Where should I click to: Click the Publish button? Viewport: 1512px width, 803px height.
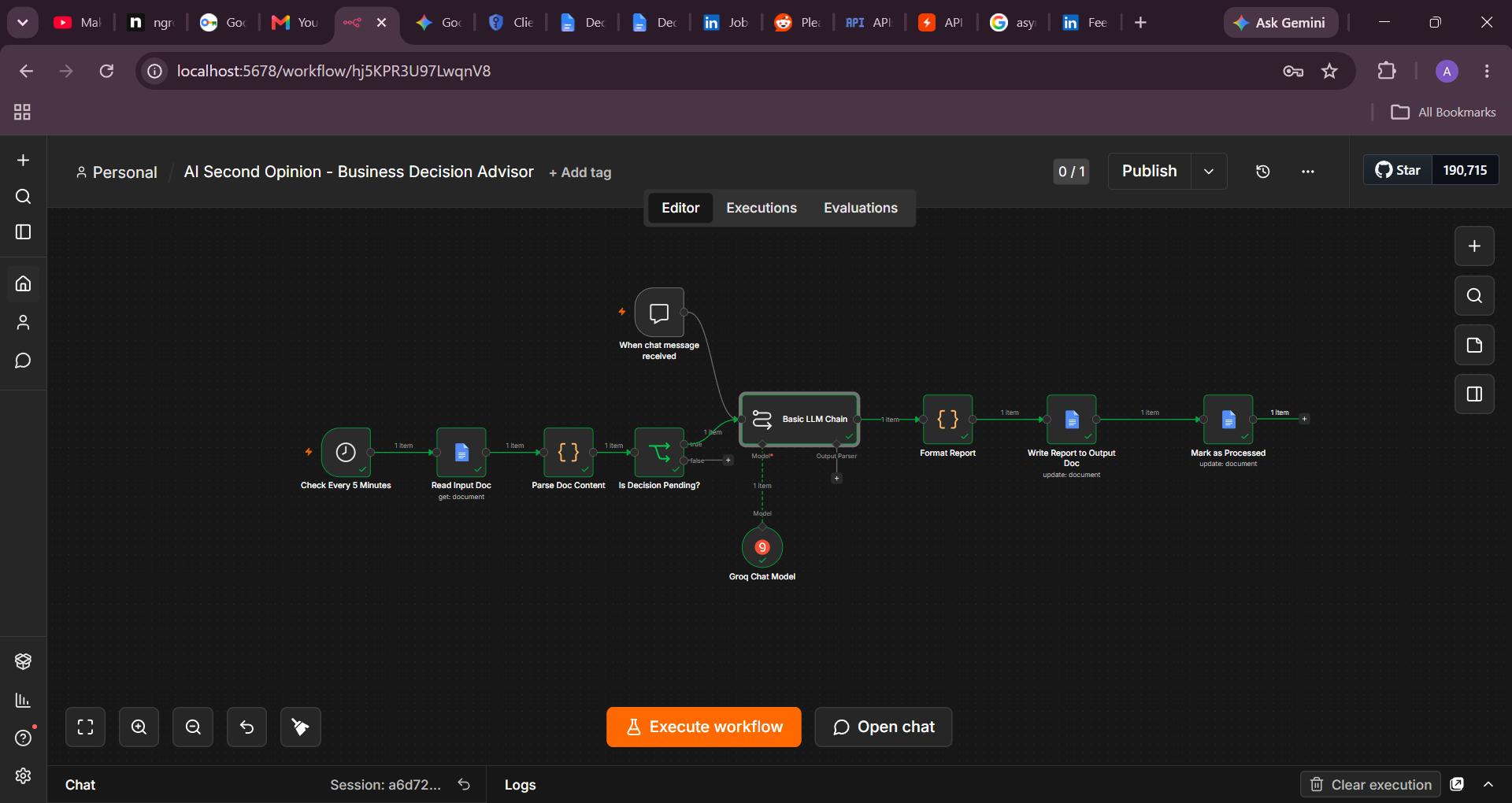(x=1150, y=172)
